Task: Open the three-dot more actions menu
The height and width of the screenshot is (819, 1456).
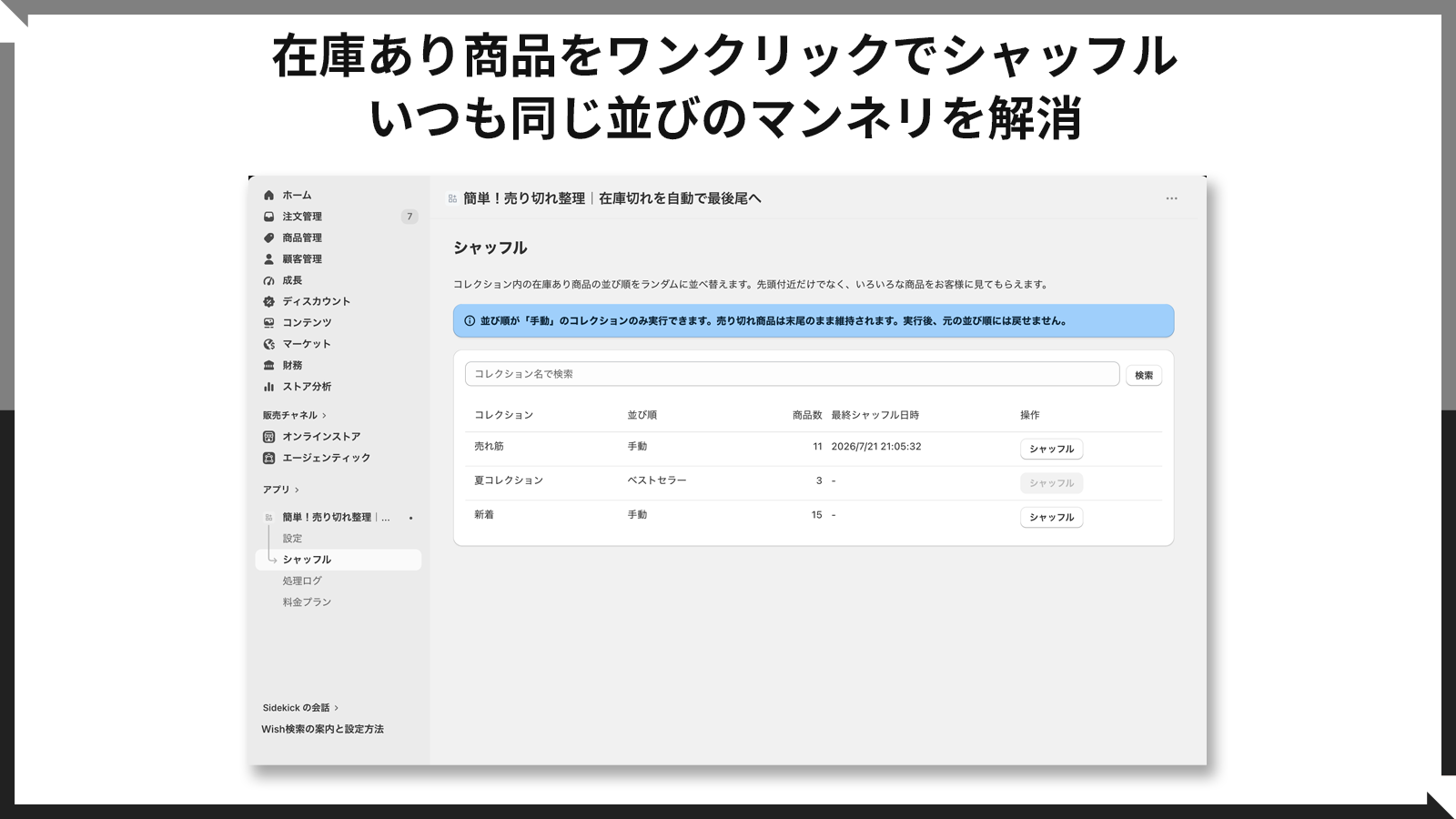Action: pos(1171,198)
